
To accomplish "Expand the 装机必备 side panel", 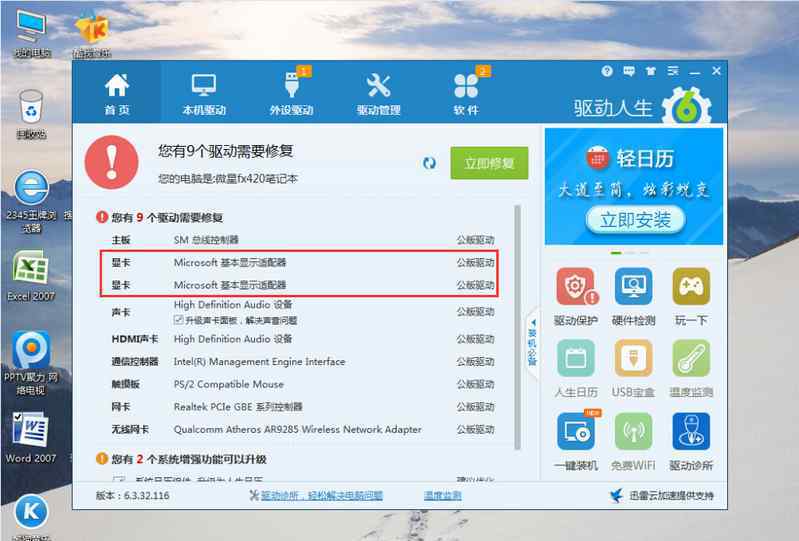I will pyautogui.click(x=532, y=342).
